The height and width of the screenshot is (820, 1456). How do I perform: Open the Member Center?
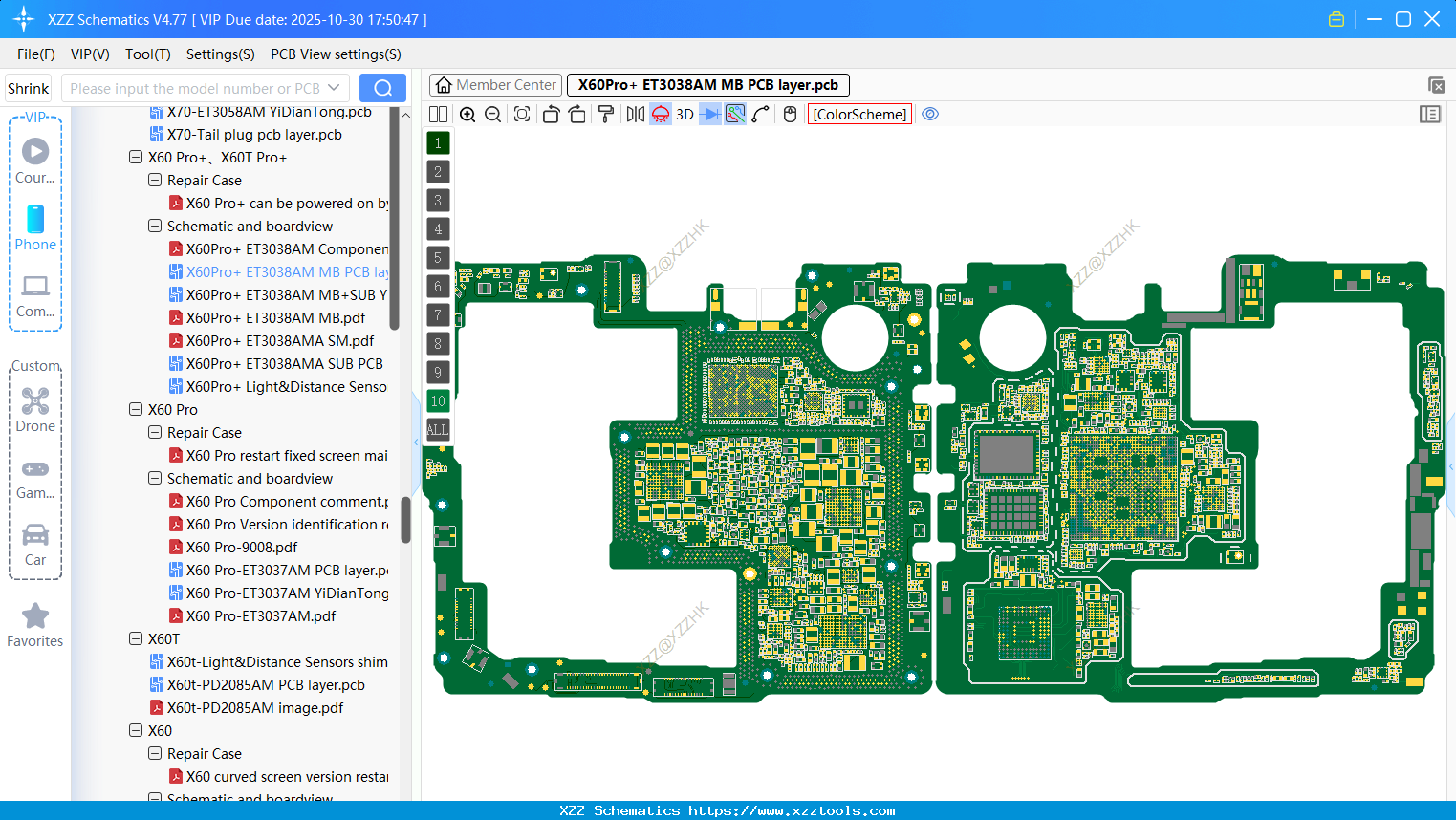pos(495,84)
